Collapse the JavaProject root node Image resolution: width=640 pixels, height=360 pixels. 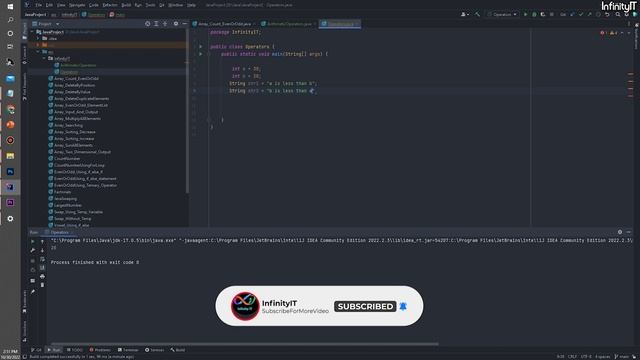(32, 32)
